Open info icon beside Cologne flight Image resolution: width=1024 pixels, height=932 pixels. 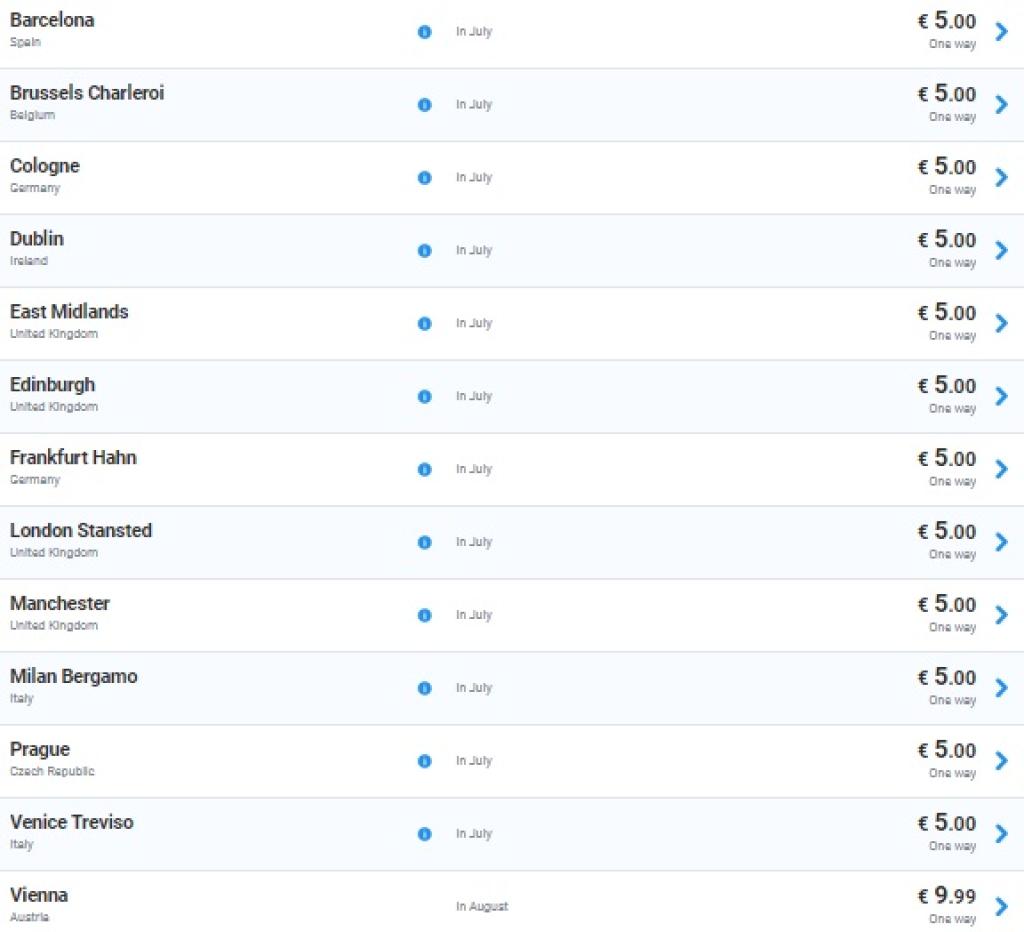tap(424, 178)
